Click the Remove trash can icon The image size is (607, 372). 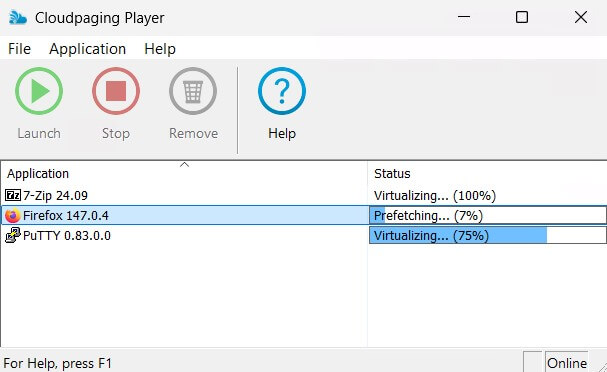[x=193, y=91]
